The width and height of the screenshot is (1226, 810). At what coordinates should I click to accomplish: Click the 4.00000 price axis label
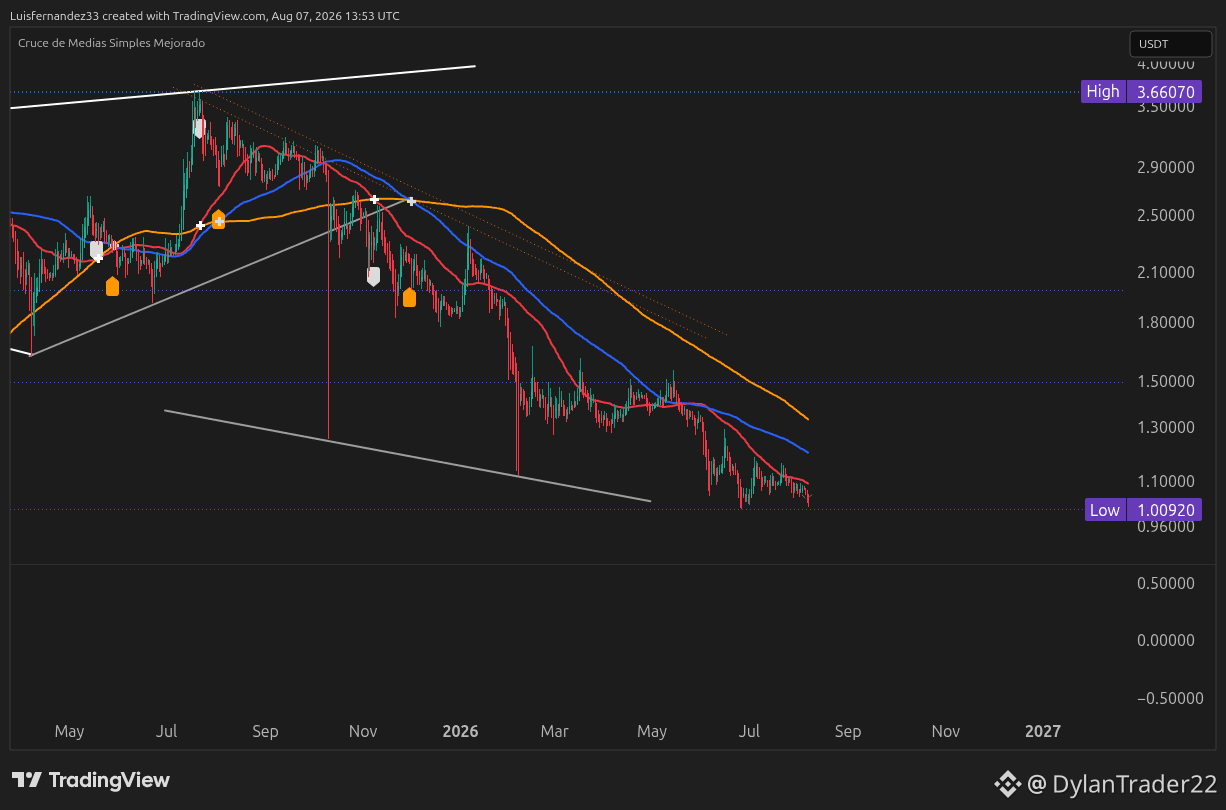[1166, 63]
